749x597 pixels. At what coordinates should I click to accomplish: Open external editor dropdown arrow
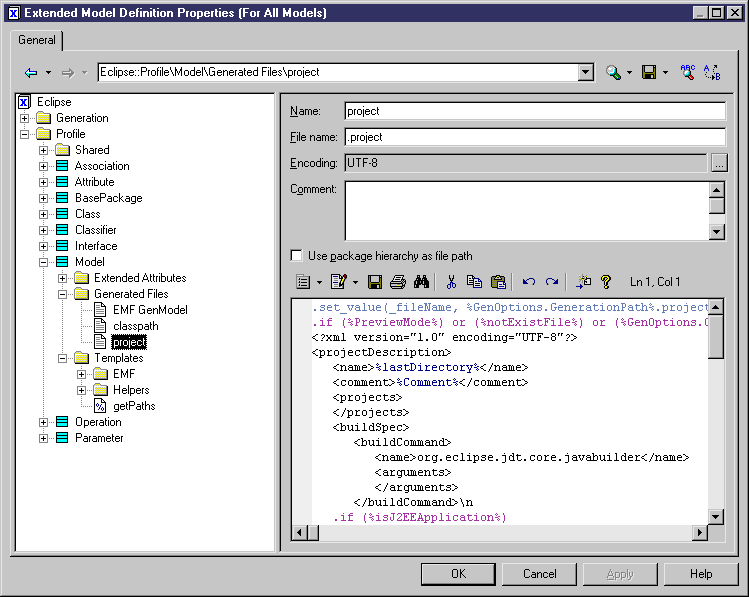(x=355, y=282)
